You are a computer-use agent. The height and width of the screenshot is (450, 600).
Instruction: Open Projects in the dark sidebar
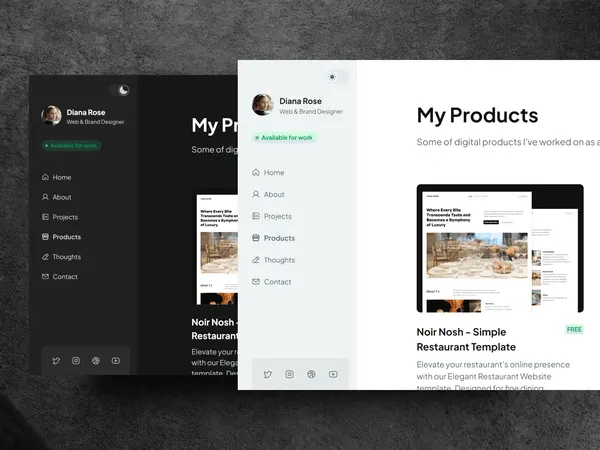[60, 217]
